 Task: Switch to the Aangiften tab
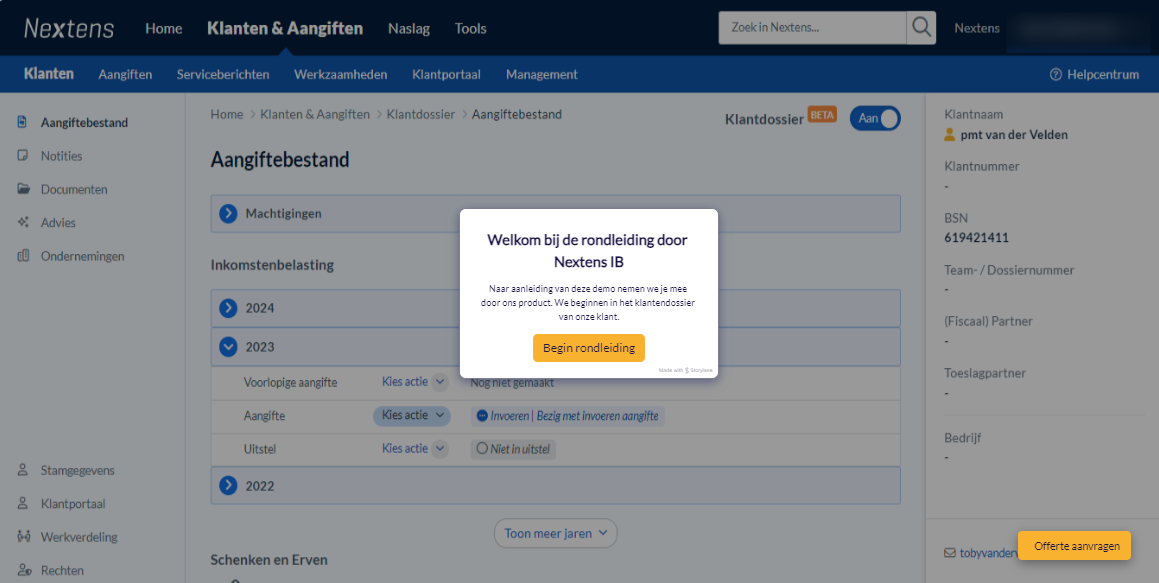pyautogui.click(x=125, y=74)
